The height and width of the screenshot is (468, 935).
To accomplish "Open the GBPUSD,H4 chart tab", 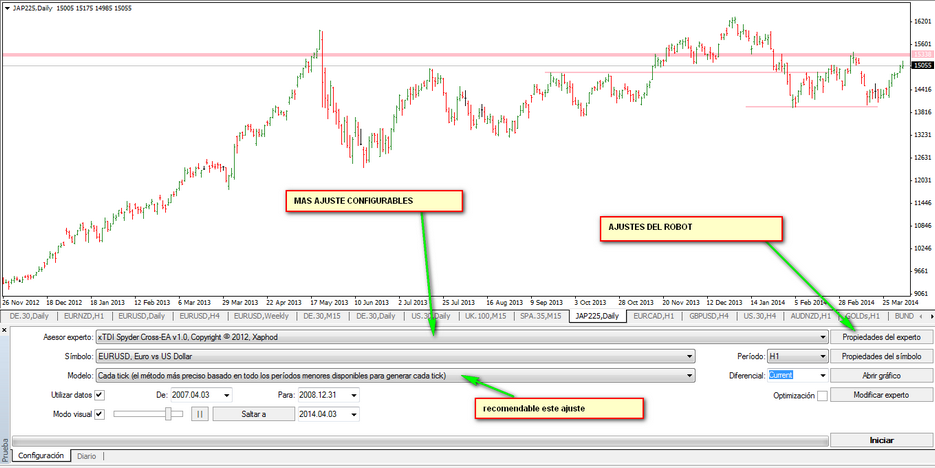I will click(708, 316).
